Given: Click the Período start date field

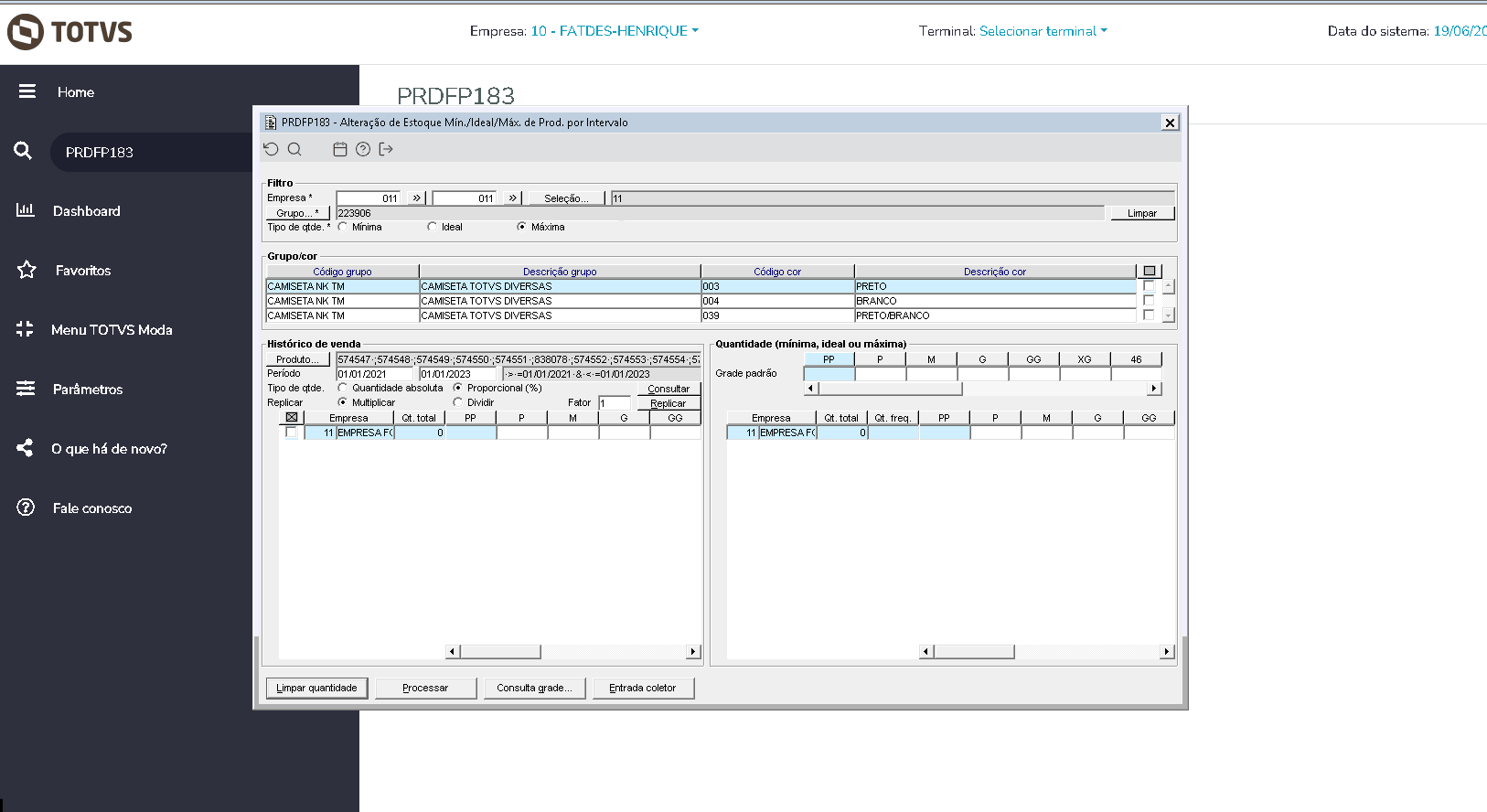Looking at the screenshot, I should pyautogui.click(x=375, y=374).
